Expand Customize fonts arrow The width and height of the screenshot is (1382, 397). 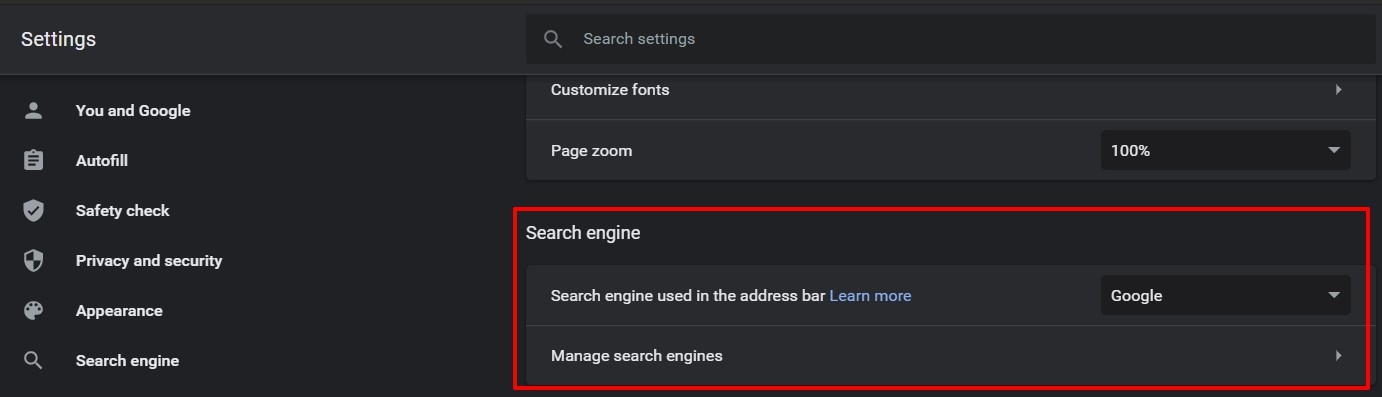click(x=1338, y=89)
